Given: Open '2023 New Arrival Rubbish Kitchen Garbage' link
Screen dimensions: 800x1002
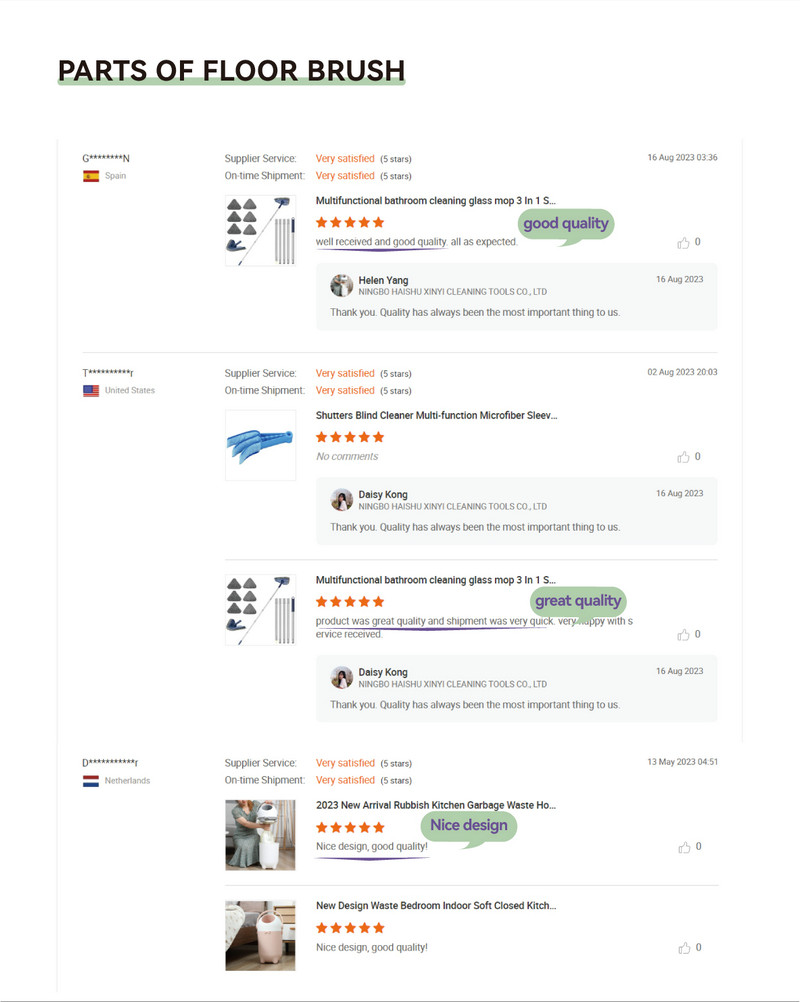Looking at the screenshot, I should pyautogui.click(x=436, y=805).
